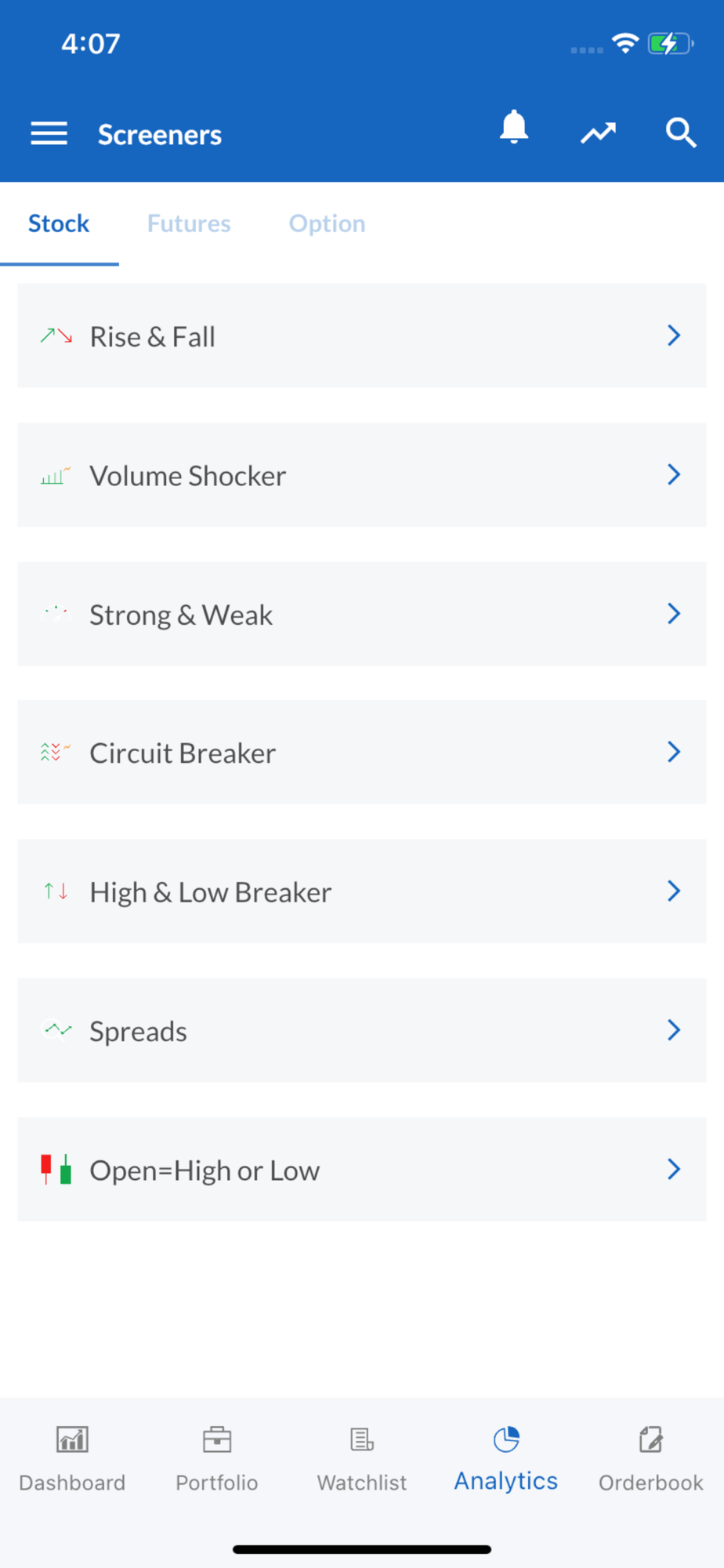Select the Stock tab
Screen dimensions: 724x1568
(59, 223)
